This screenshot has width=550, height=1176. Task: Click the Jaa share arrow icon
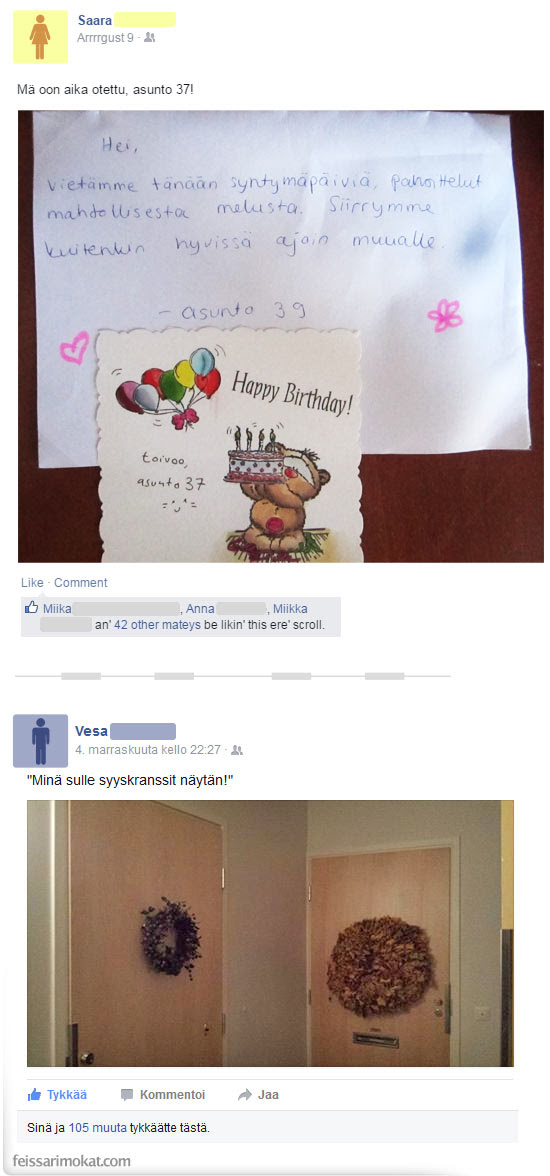tap(245, 1094)
